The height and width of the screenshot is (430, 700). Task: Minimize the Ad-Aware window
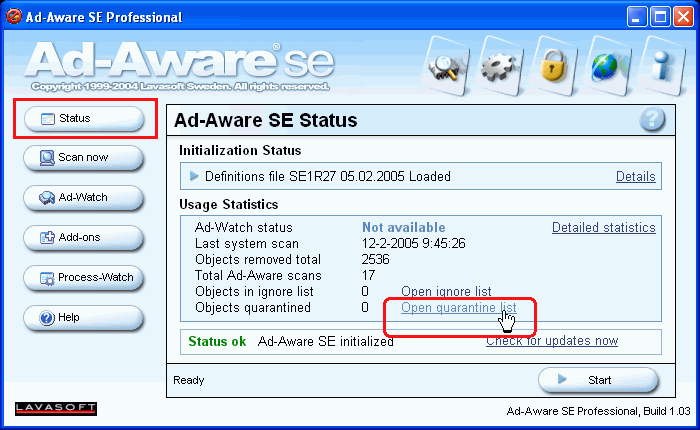(x=637, y=17)
